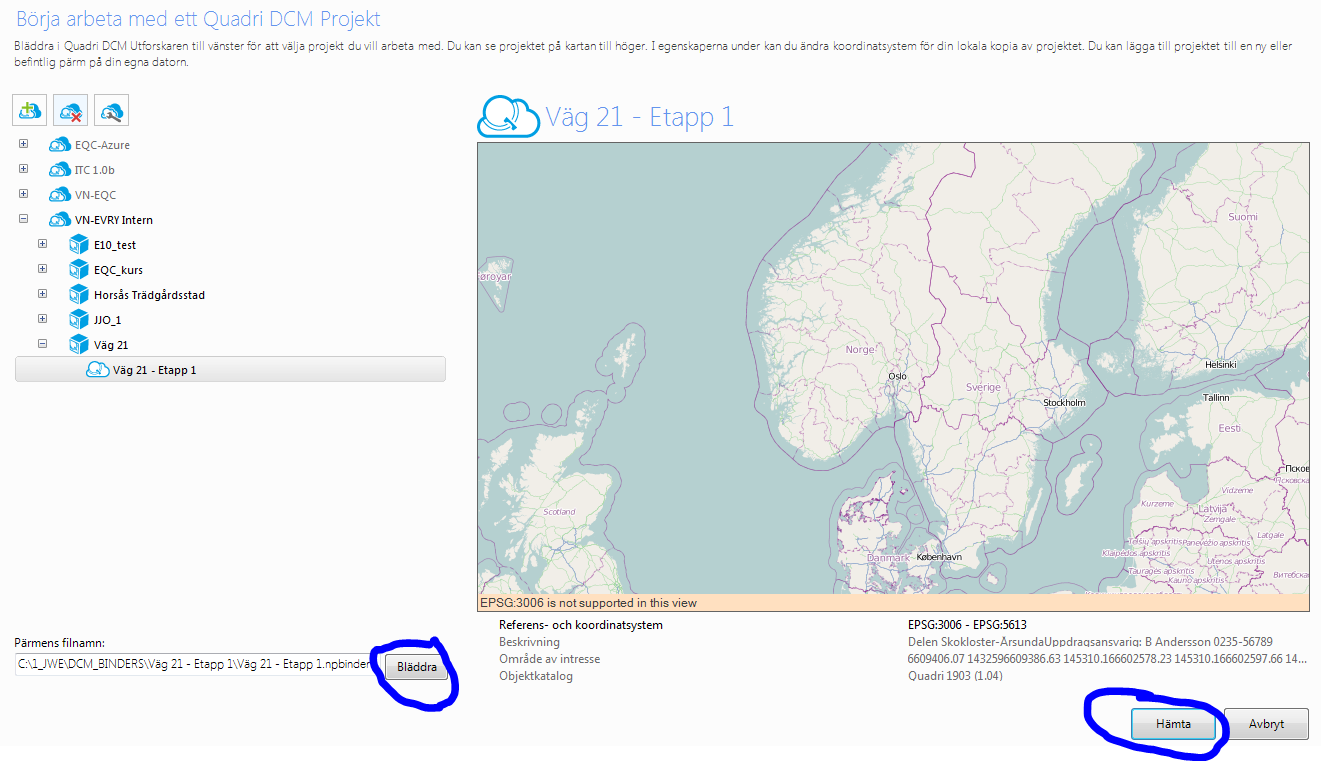
Task: Click the Område av intresse property label
Action: [x=550, y=659]
